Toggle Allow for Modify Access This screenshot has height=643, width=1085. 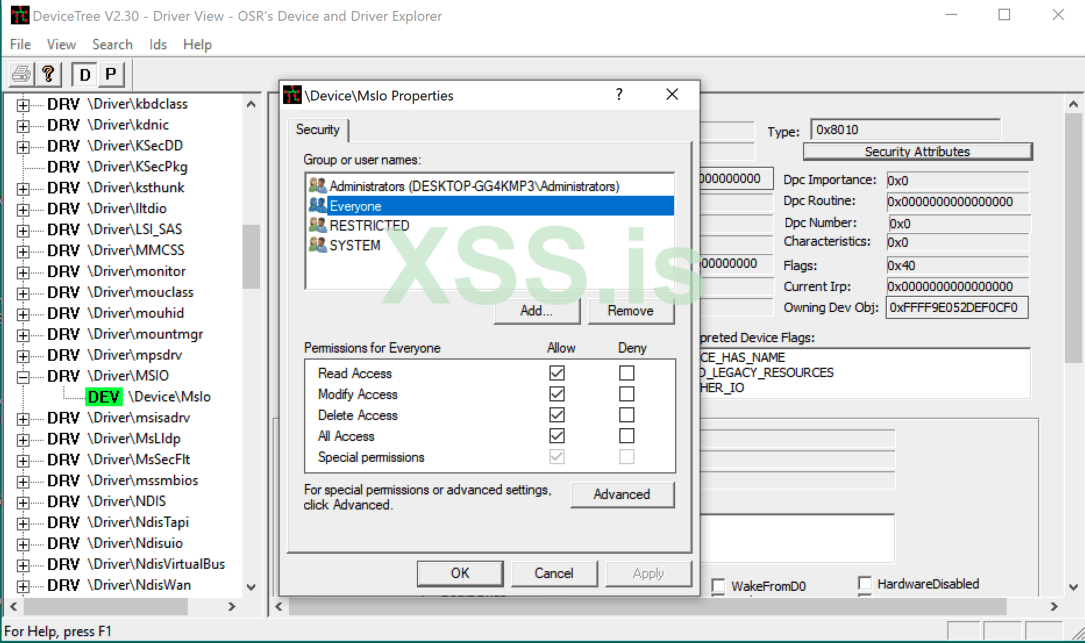[x=556, y=394]
